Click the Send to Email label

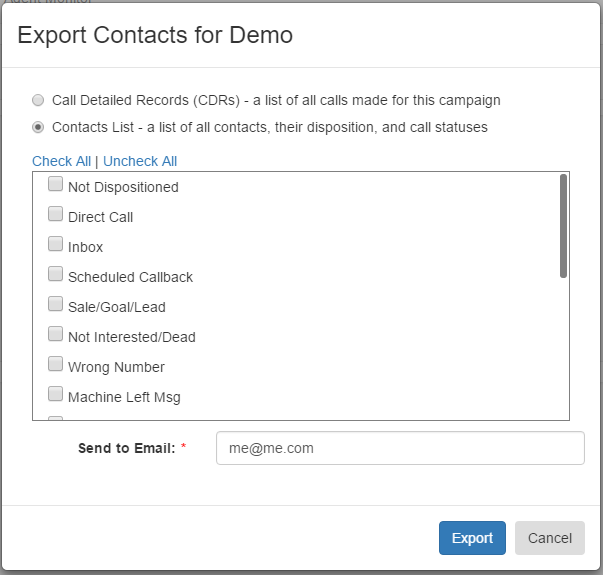coord(127,448)
